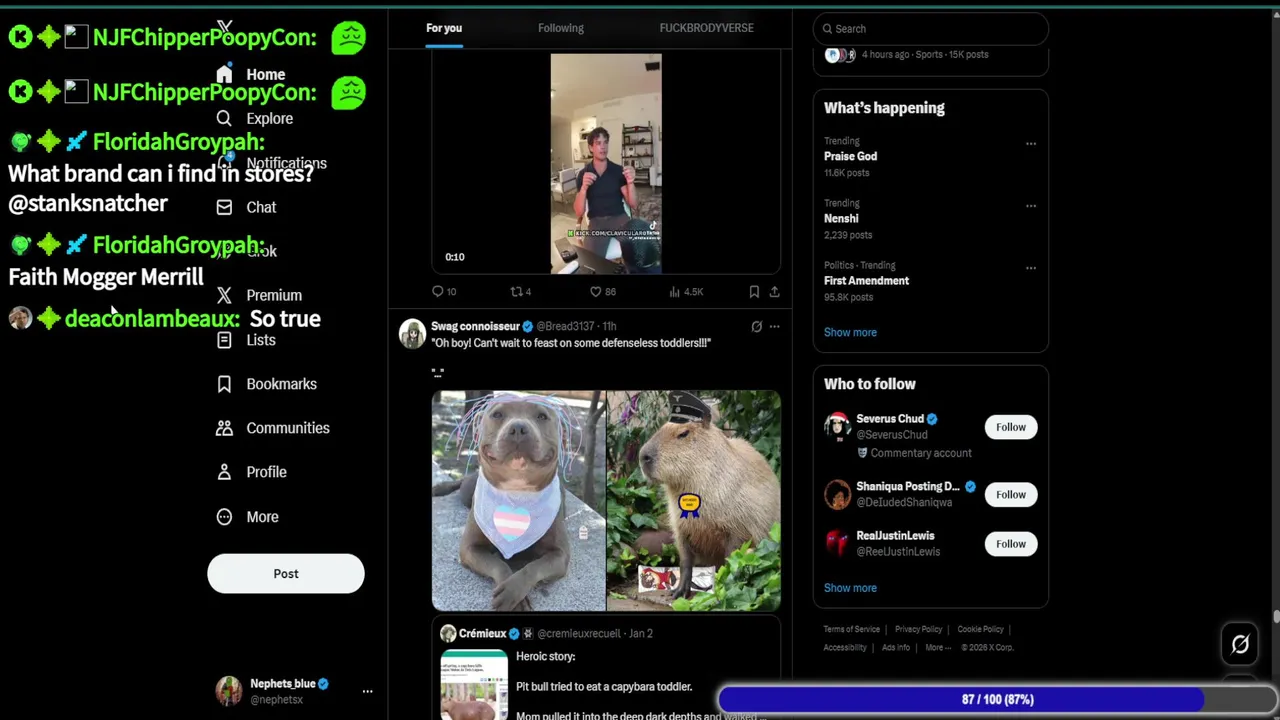
Task: Switch to Following tab
Action: click(561, 28)
